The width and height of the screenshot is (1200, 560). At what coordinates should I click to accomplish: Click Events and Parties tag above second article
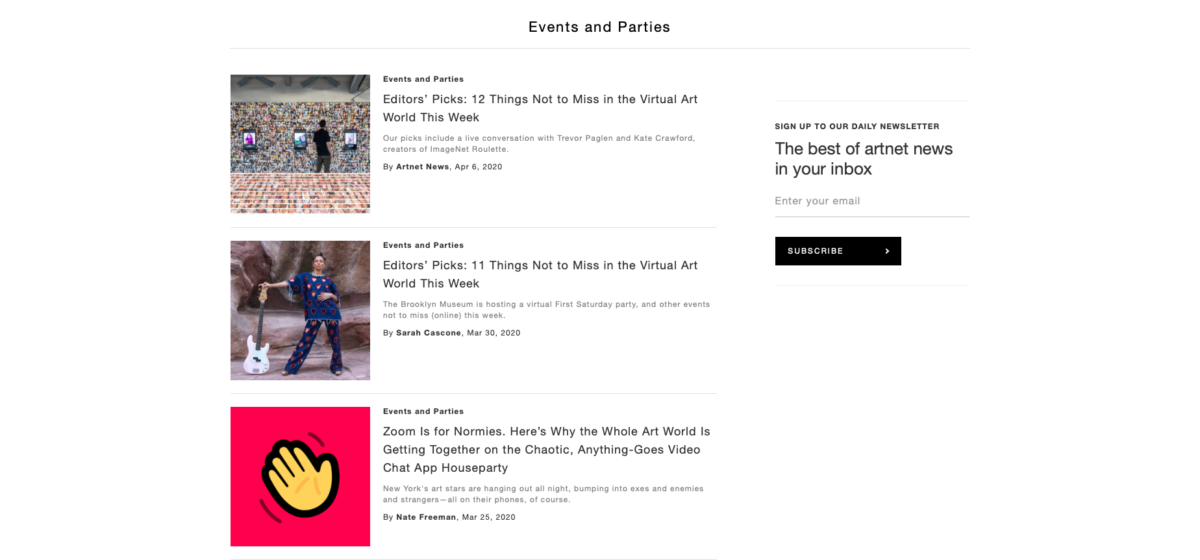423,245
